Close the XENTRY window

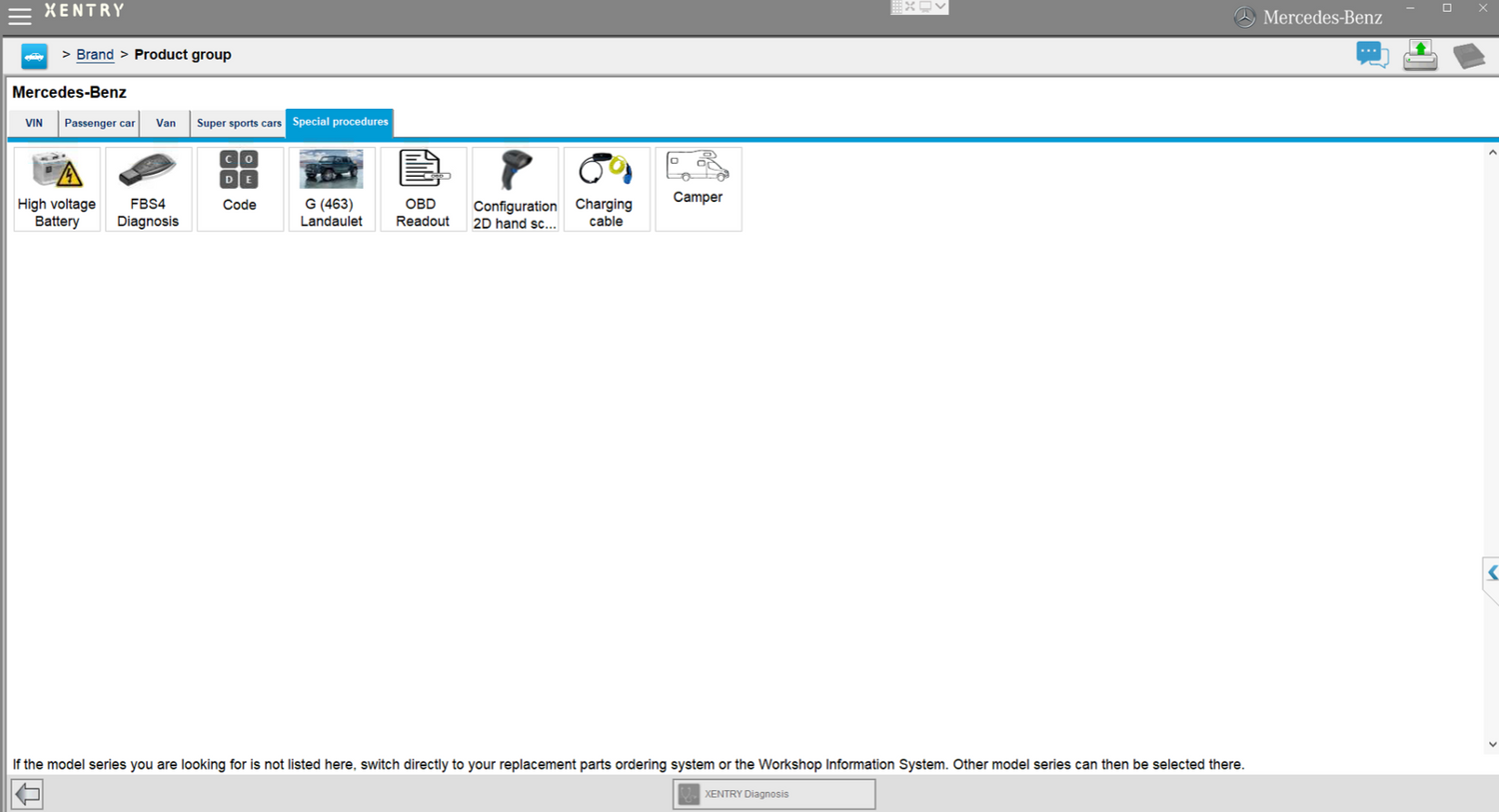1483,8
